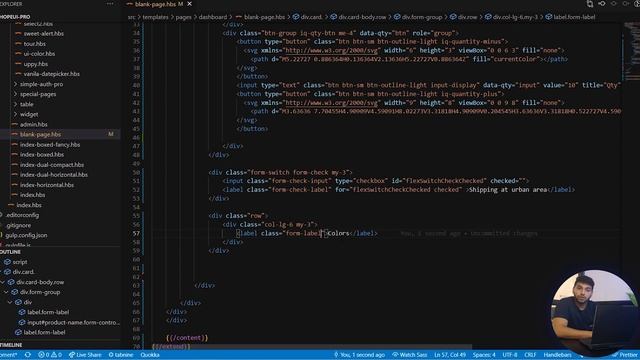Viewport: 640px width, 360px height.
Task: Expand the table folder
Action: click(x=16, y=104)
